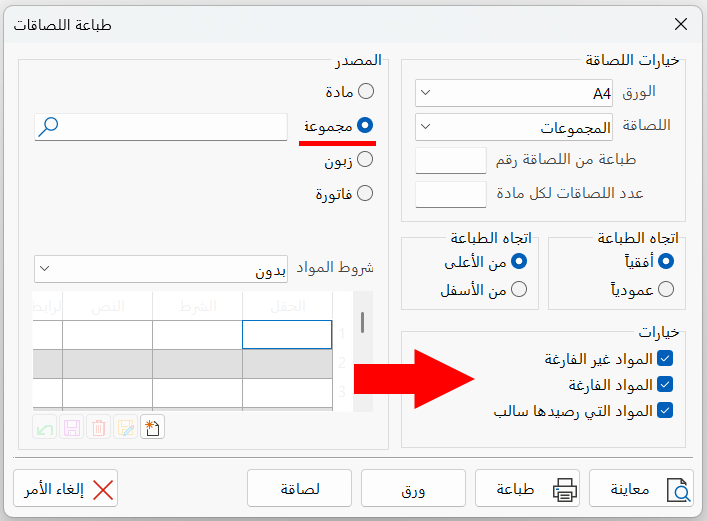Screen dimensions: 707x521
Task: Click the الشرط cell in grid row 2
Action: click(197, 364)
